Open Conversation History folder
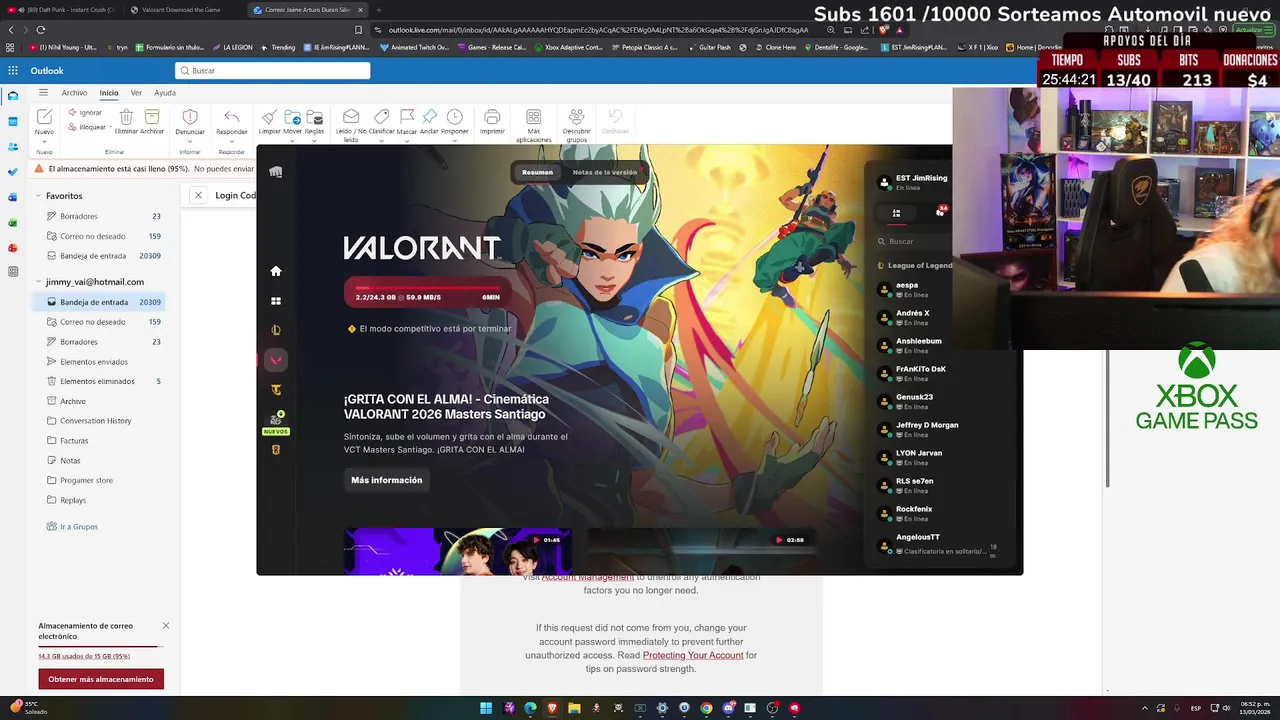Viewport: 1280px width, 720px height. coord(95,421)
